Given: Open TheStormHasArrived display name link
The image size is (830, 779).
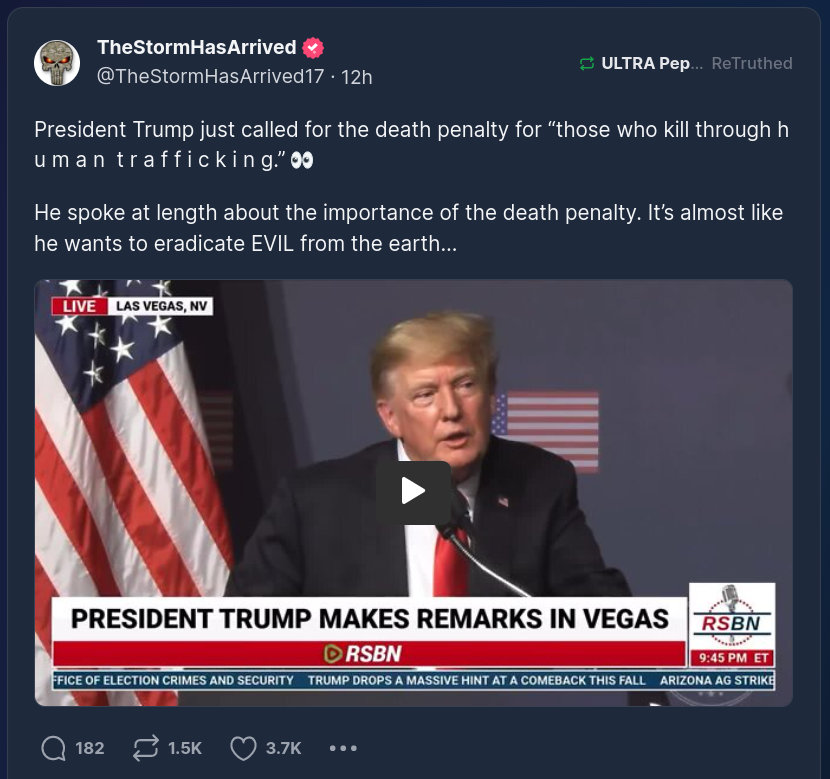Looking at the screenshot, I should click(x=197, y=48).
